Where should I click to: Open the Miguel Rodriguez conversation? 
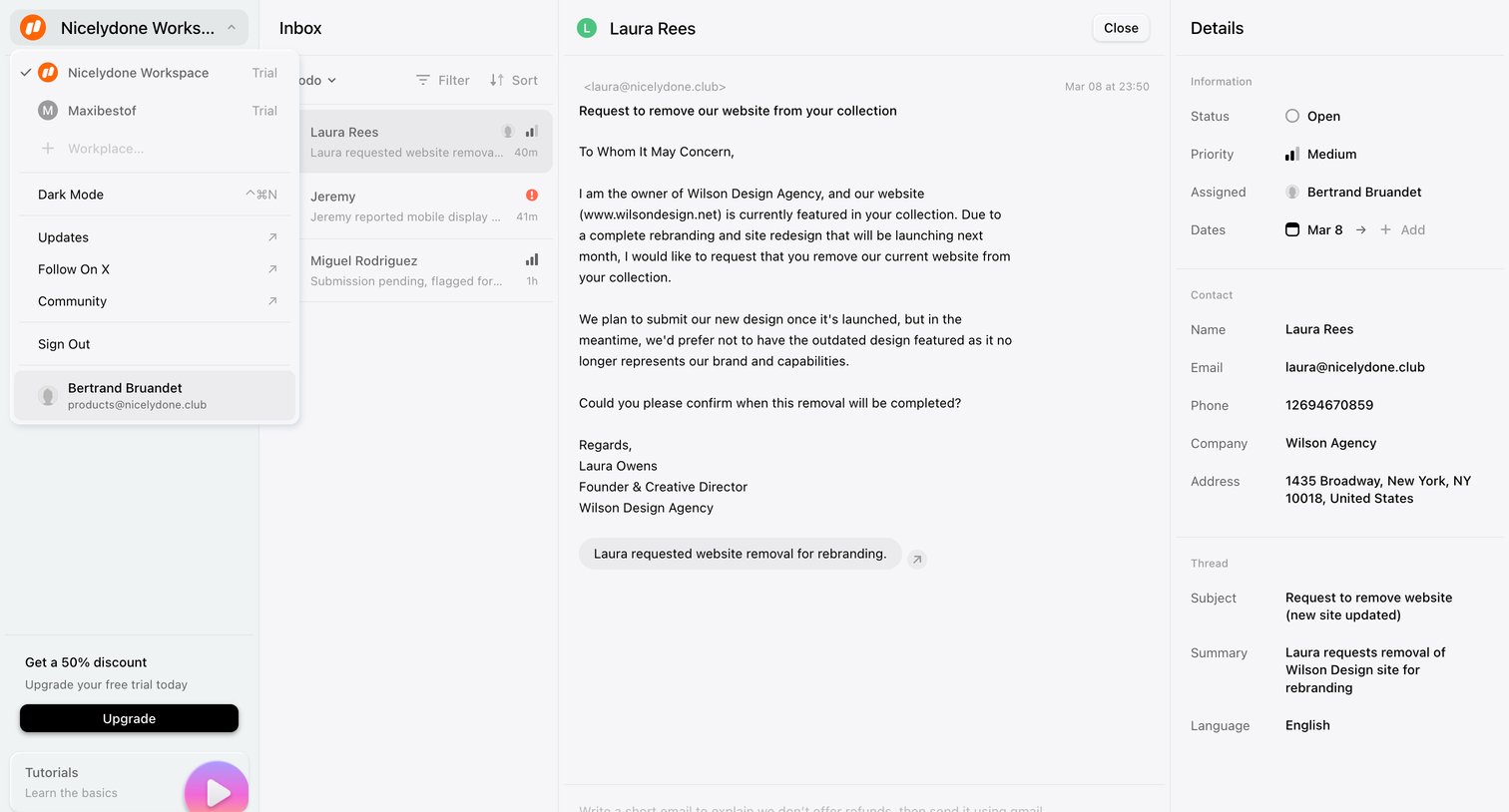coord(425,270)
